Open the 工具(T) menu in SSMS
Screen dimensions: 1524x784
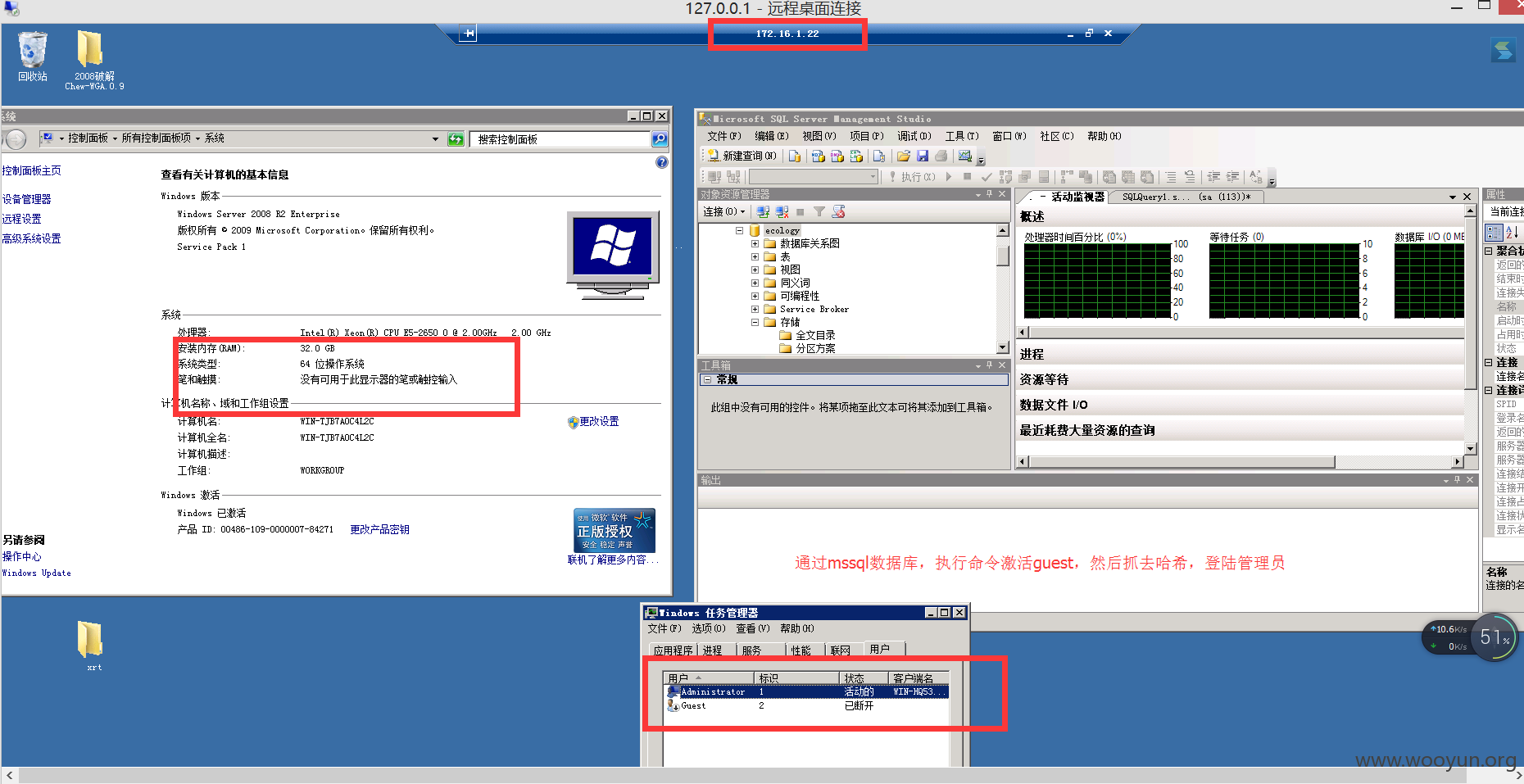[962, 136]
